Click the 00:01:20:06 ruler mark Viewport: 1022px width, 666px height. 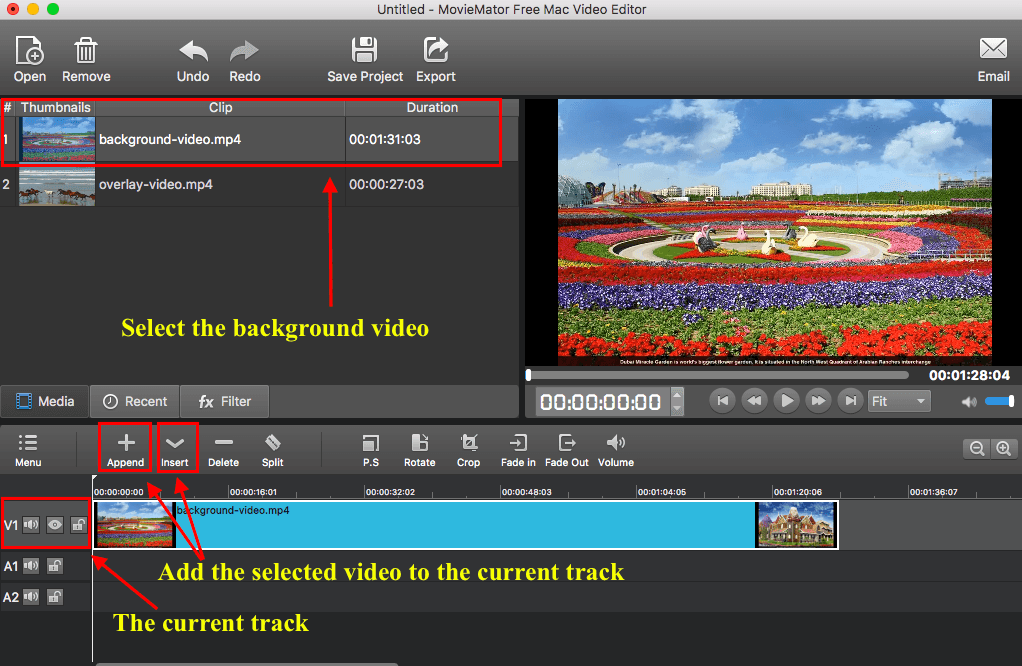pyautogui.click(x=798, y=492)
